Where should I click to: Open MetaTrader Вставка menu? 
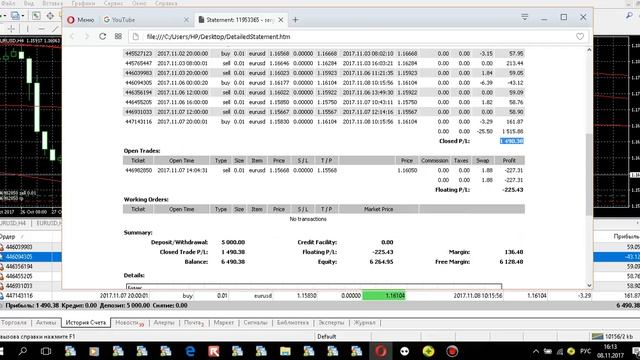52,3
